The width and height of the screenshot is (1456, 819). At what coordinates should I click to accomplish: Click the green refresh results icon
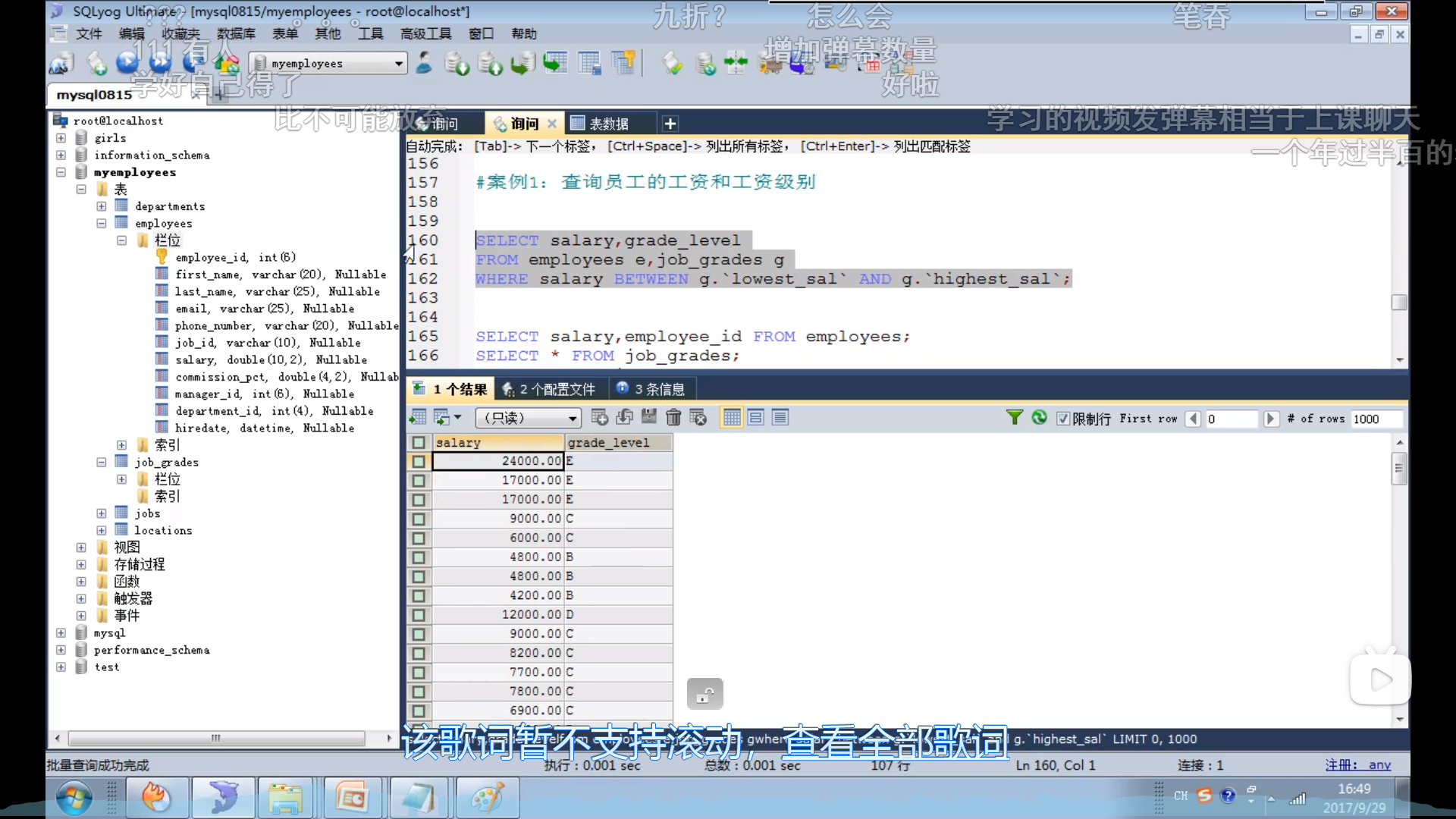click(x=1039, y=418)
